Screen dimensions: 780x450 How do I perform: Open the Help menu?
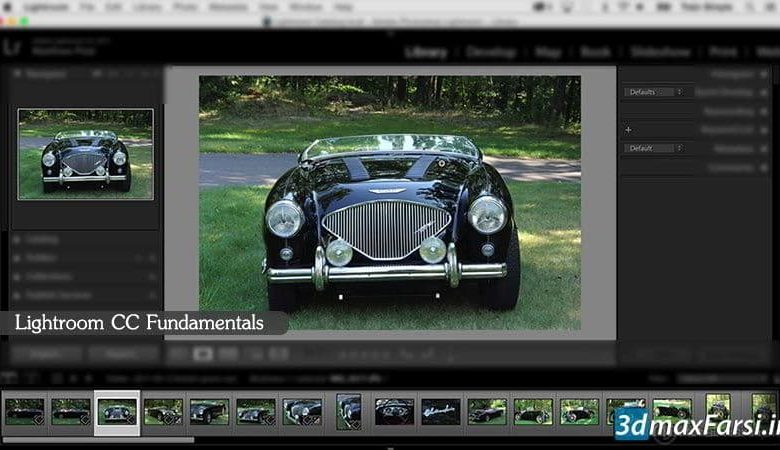(343, 7)
